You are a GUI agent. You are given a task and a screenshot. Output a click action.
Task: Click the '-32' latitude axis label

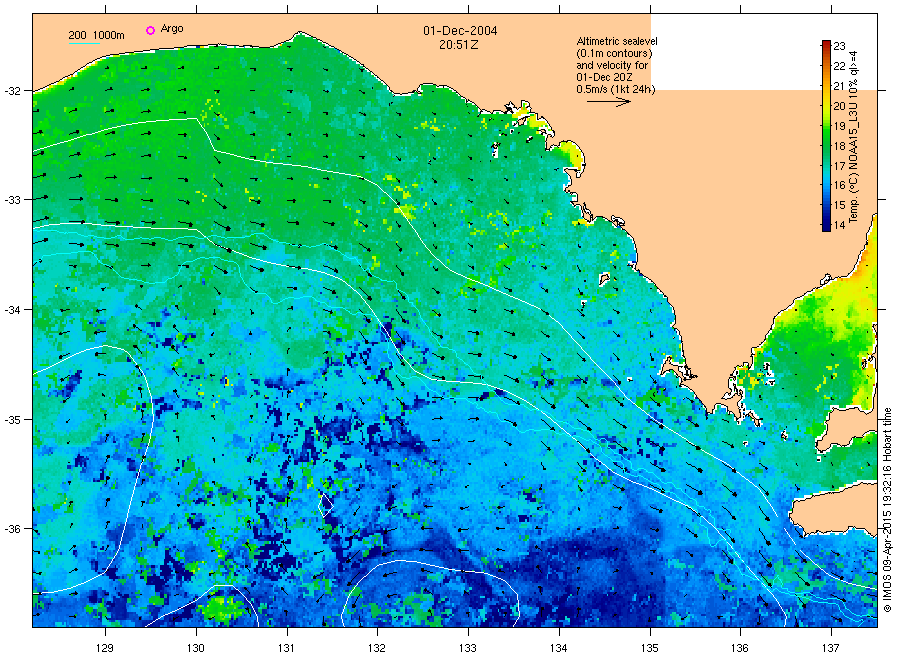[x=13, y=91]
